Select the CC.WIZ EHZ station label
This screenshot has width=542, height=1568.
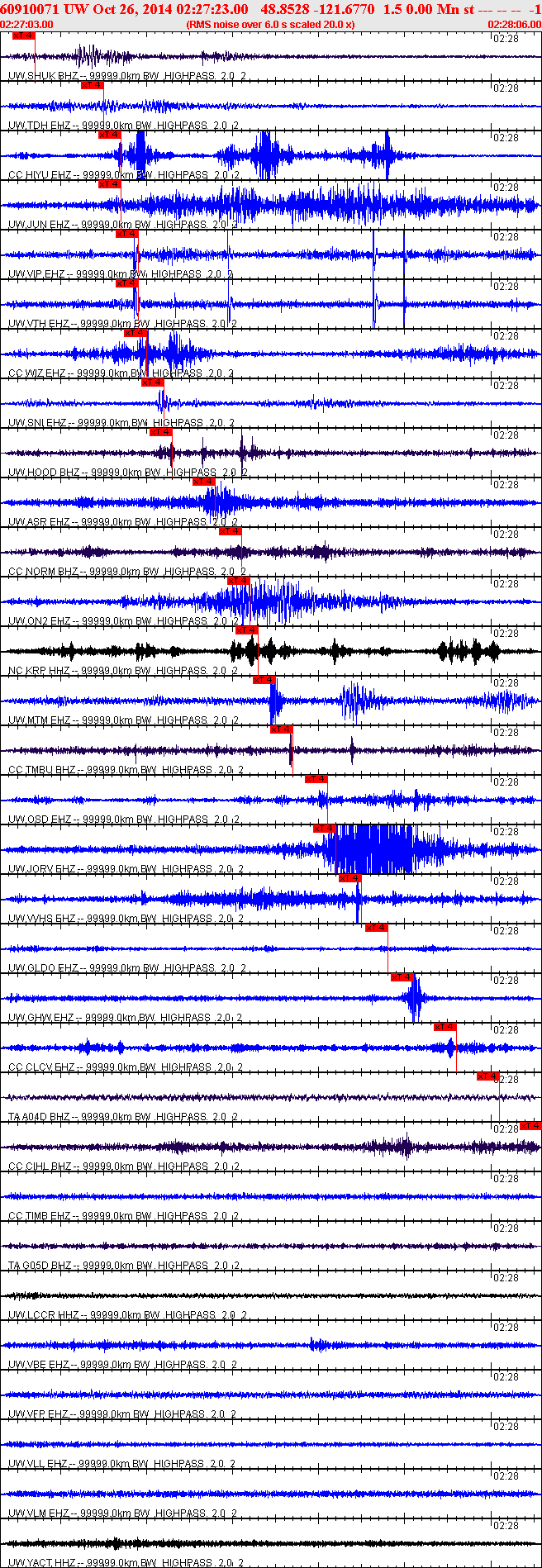[39, 373]
